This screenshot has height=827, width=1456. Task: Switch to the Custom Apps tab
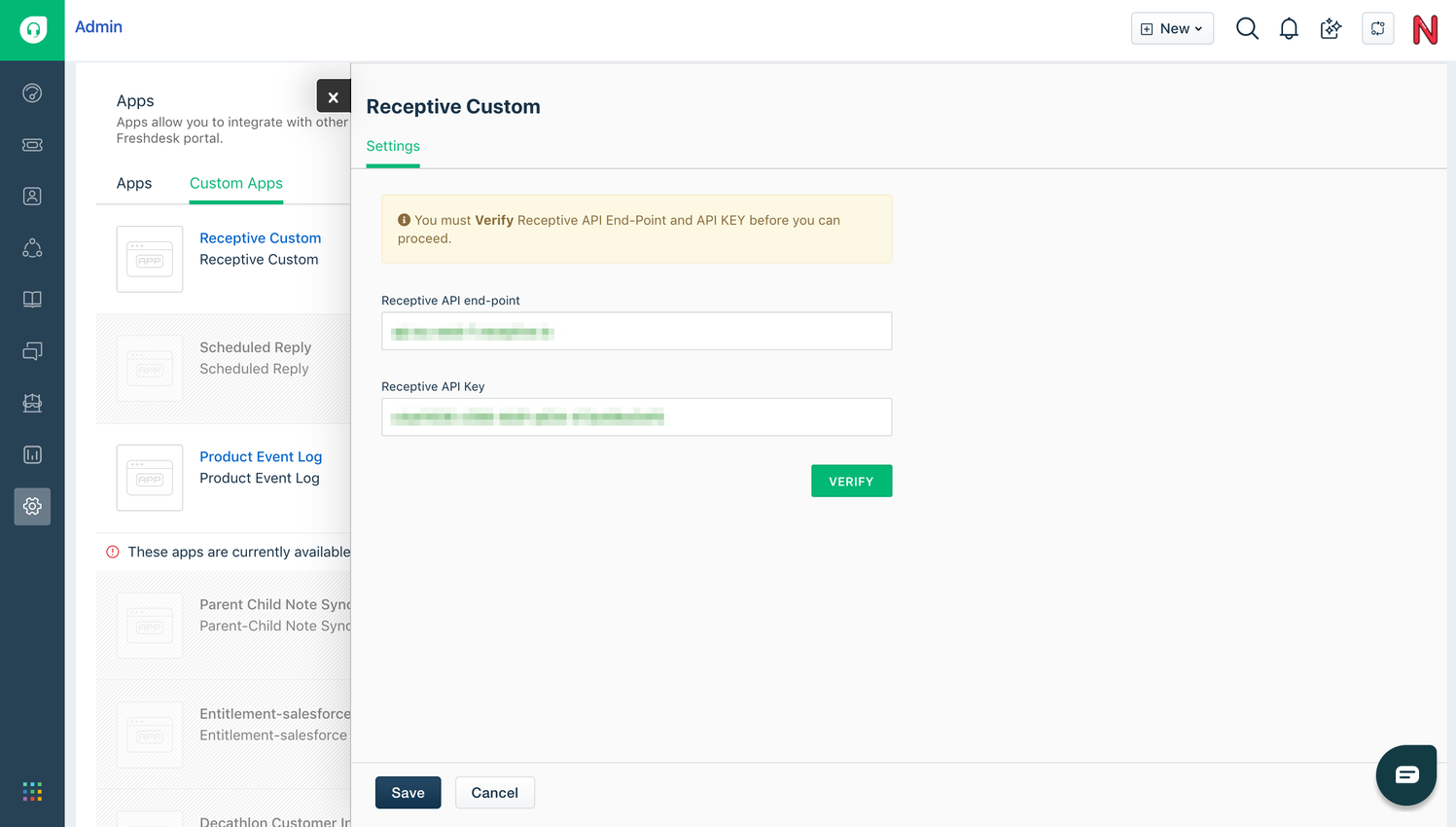235,183
